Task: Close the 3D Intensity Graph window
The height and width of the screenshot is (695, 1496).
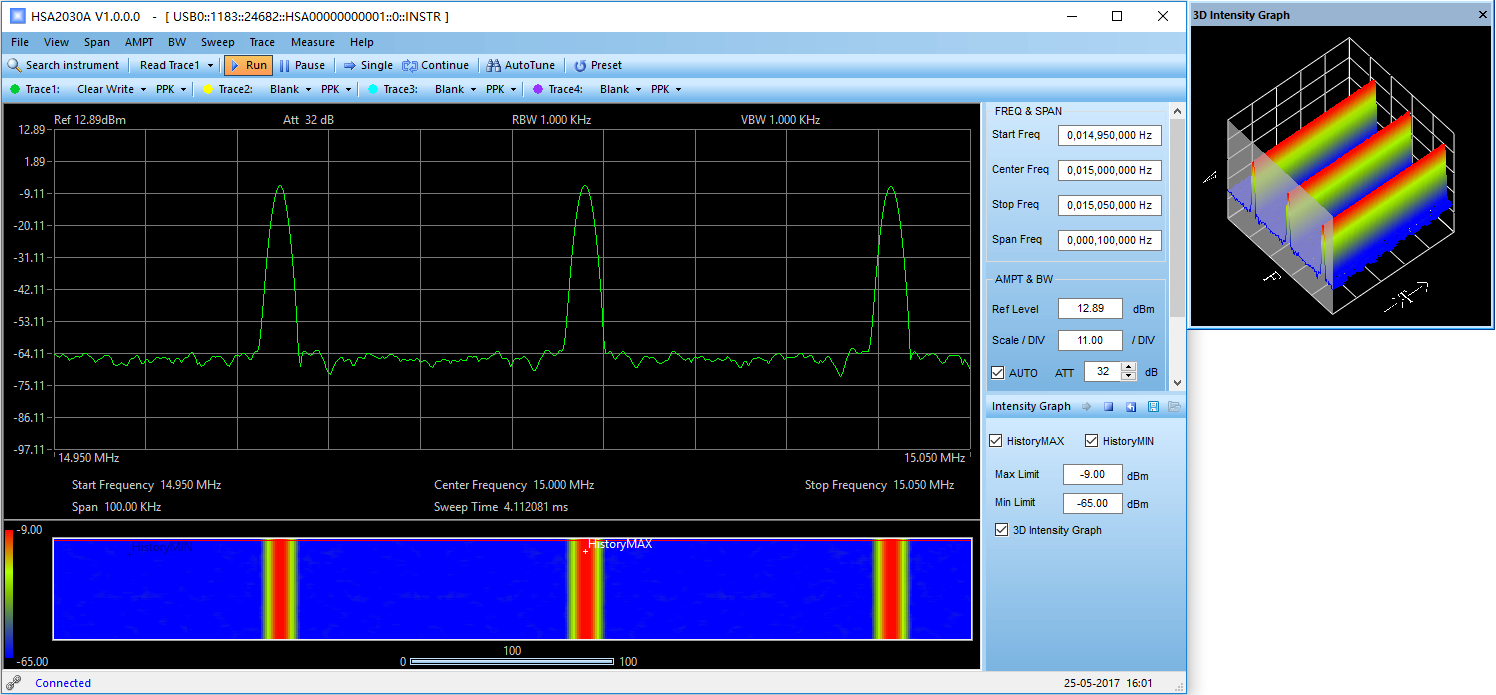Action: click(1483, 15)
